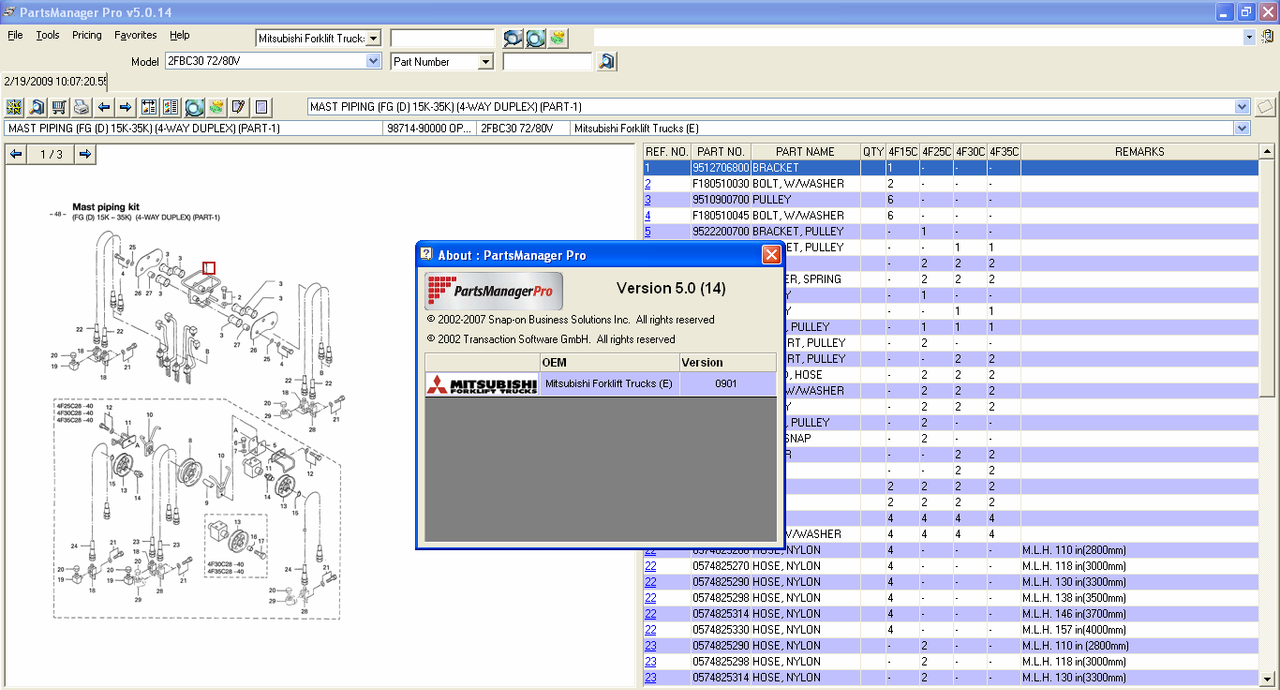Click the REMARKS column header
Image resolution: width=1280 pixels, height=690 pixels.
(x=1139, y=152)
